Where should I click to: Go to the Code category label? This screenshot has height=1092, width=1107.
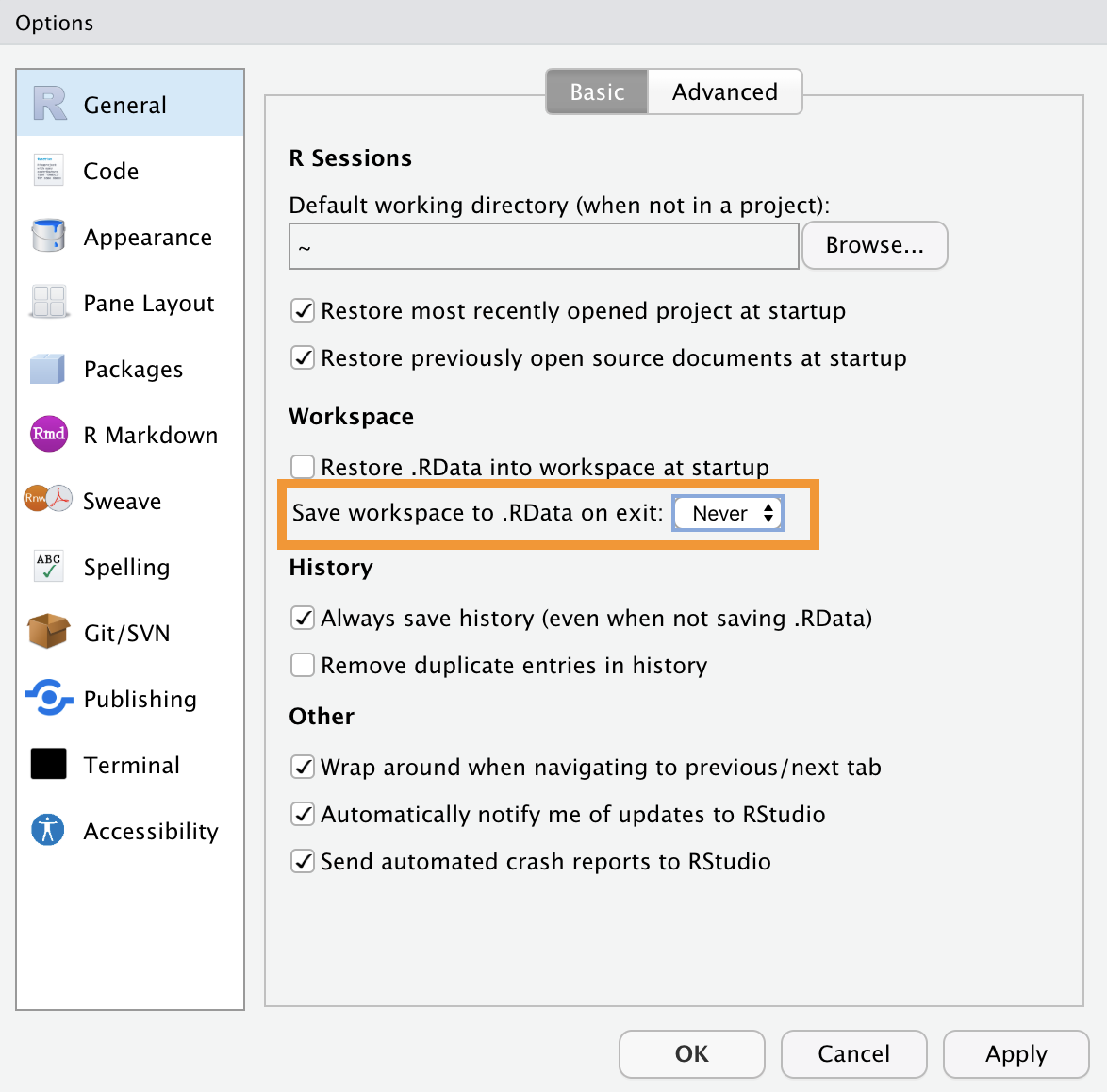111,171
